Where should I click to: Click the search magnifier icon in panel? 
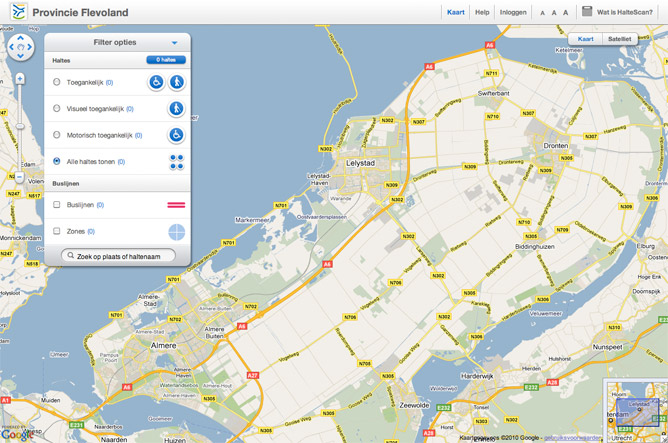tap(71, 256)
